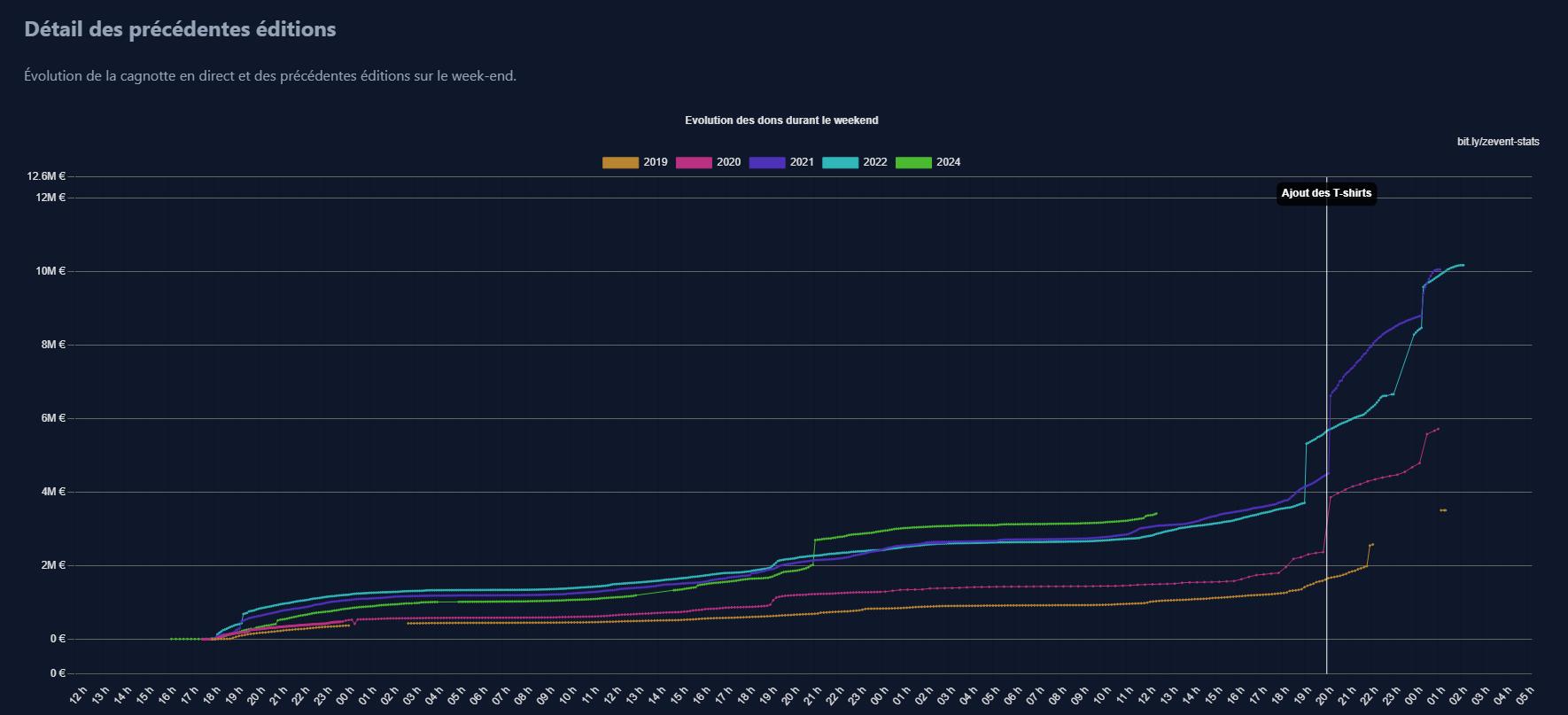Click the teal 2022 legend color box
The image size is (1568, 715).
coord(840,162)
